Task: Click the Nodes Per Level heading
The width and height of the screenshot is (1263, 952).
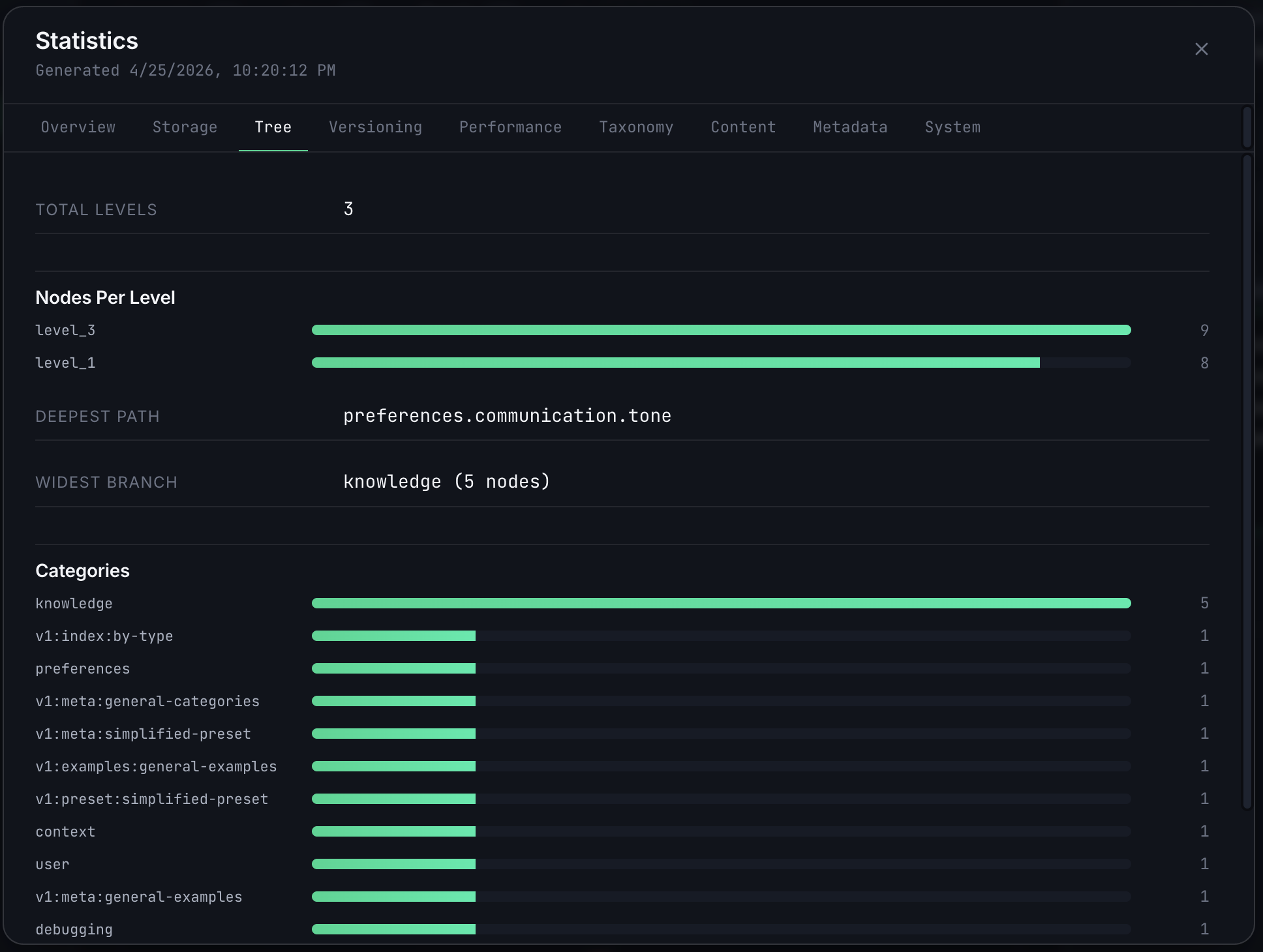Action: point(105,297)
